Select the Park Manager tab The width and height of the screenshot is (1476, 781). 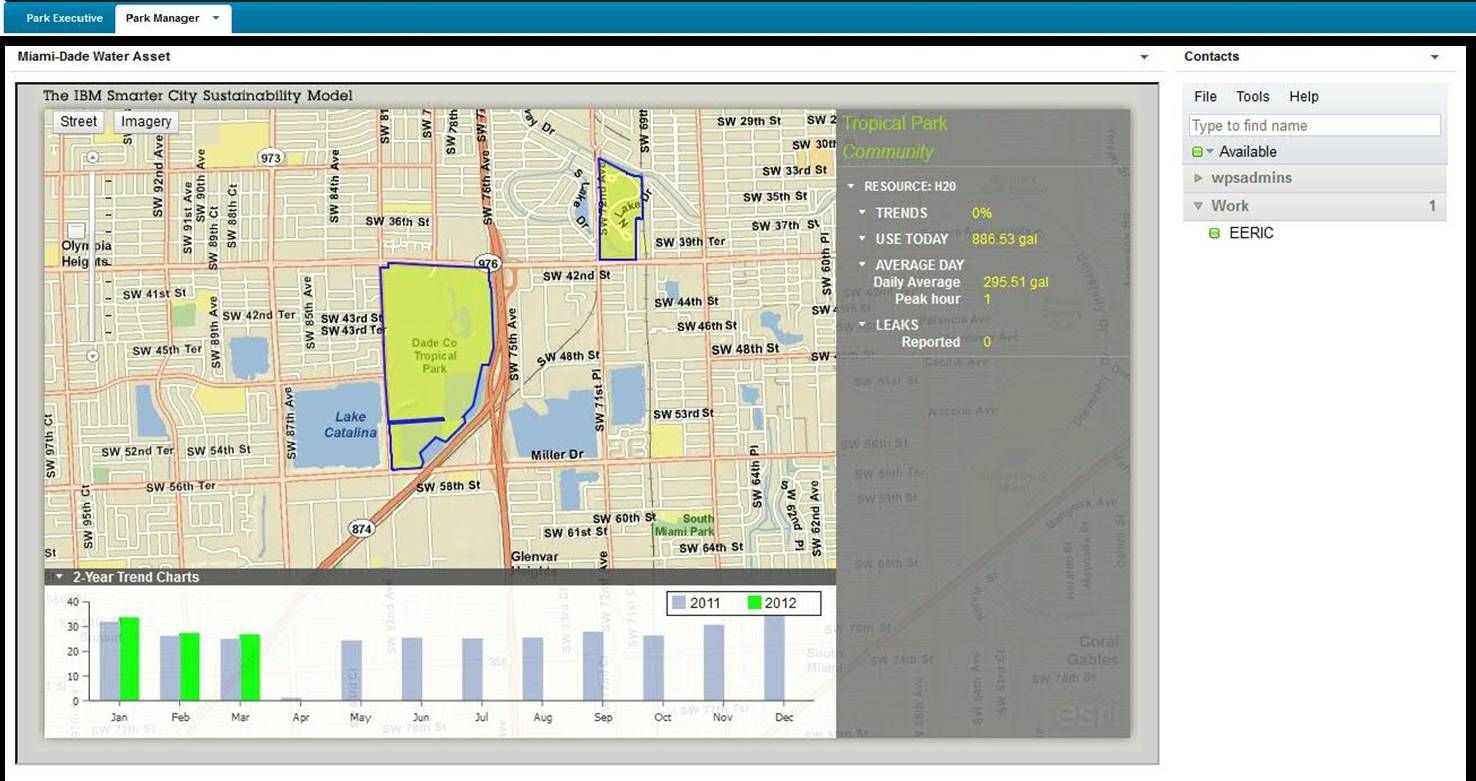point(162,18)
